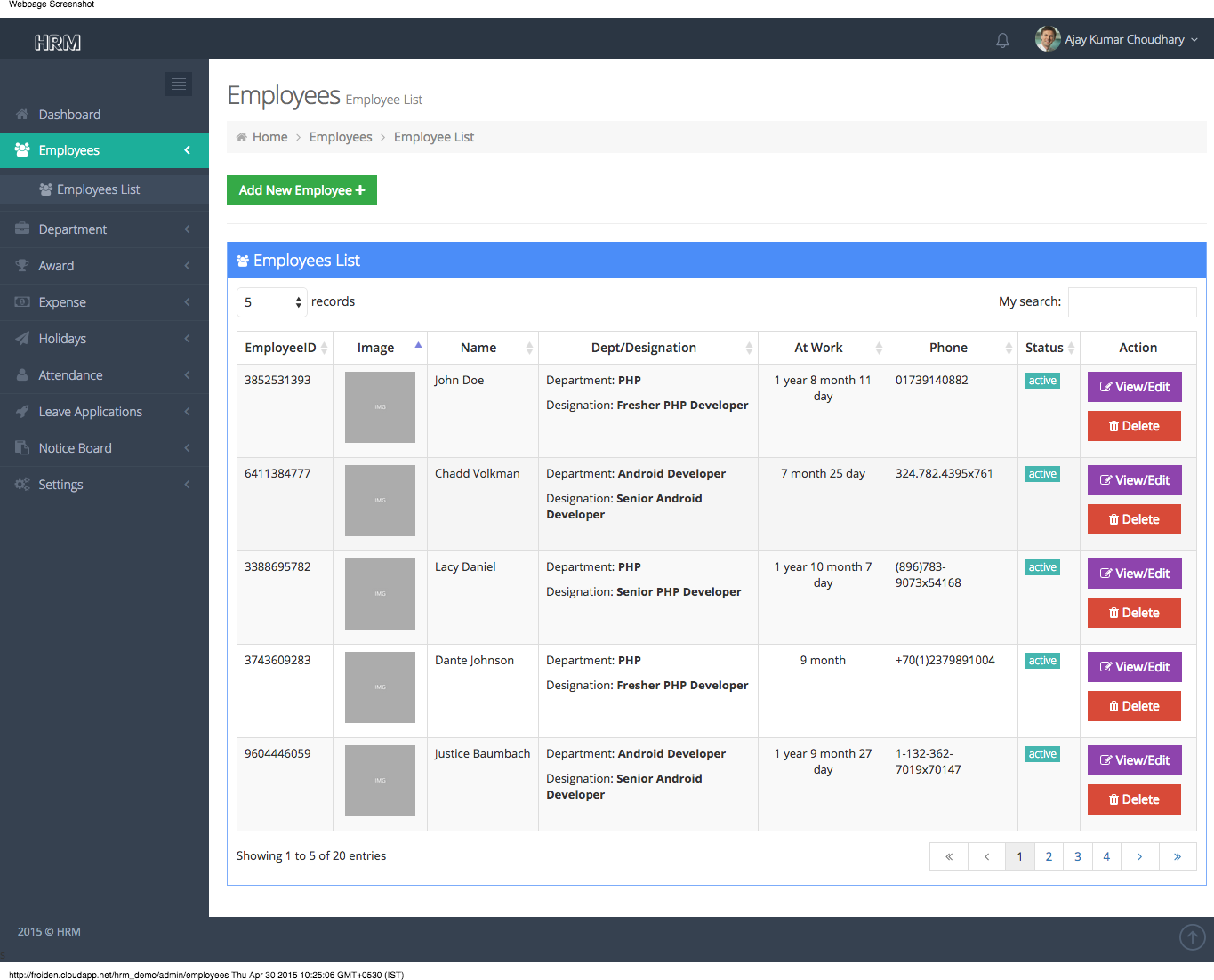Open the records per page dropdown
This screenshot has width=1214, height=980.
[272, 302]
